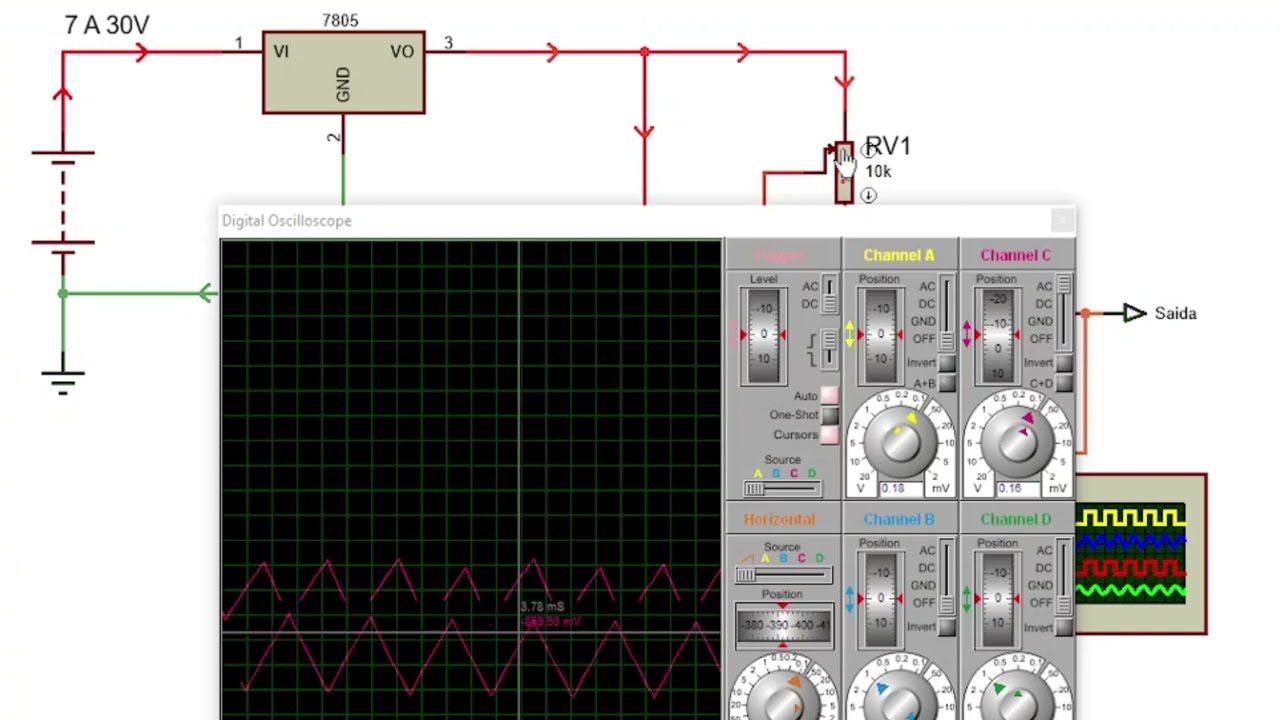Click the 10k resistance value
This screenshot has height=720, width=1280.
[878, 172]
